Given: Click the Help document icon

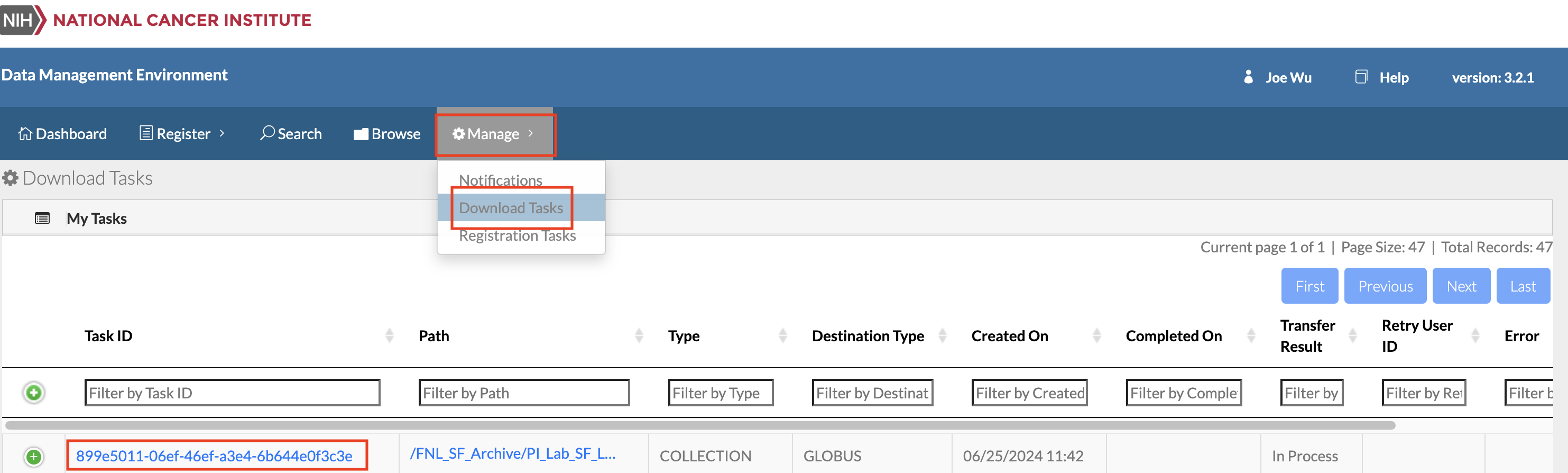Looking at the screenshot, I should pos(1361,77).
